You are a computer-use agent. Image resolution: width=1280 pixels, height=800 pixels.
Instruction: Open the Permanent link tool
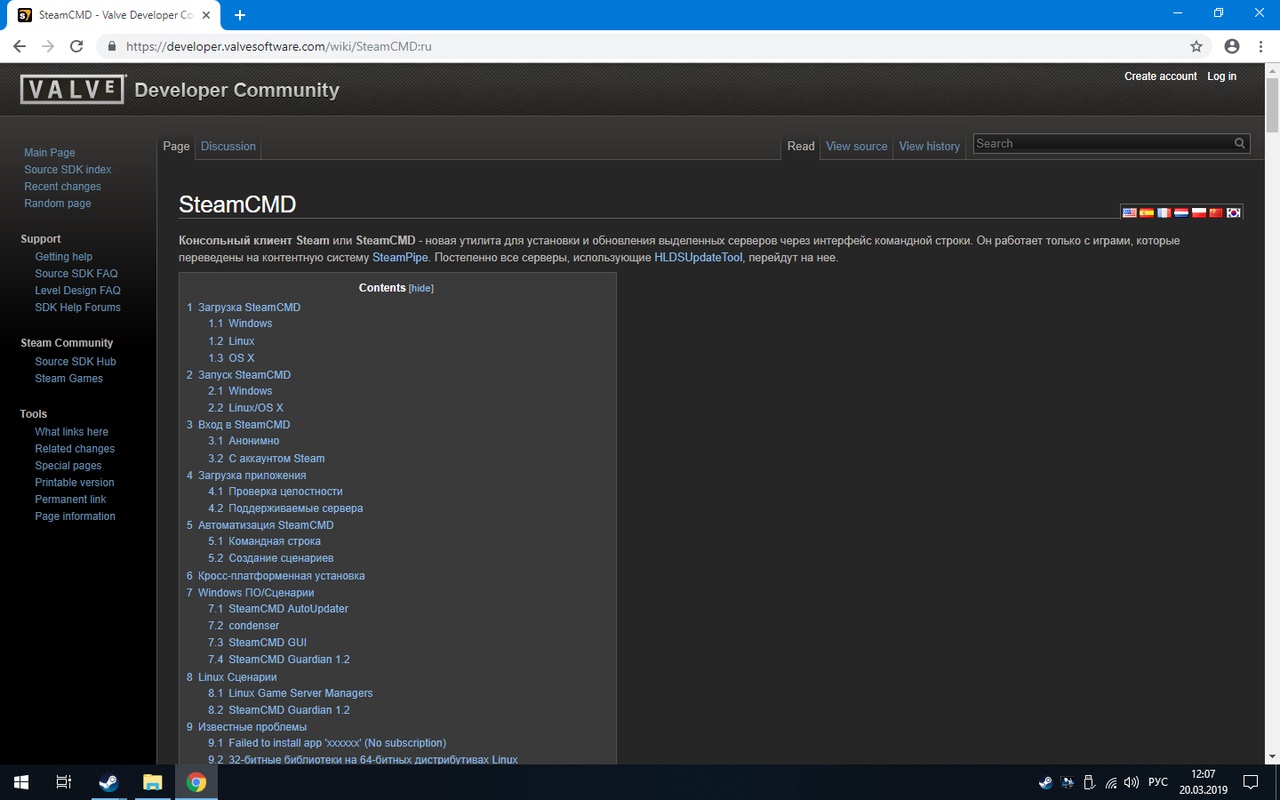(x=71, y=500)
